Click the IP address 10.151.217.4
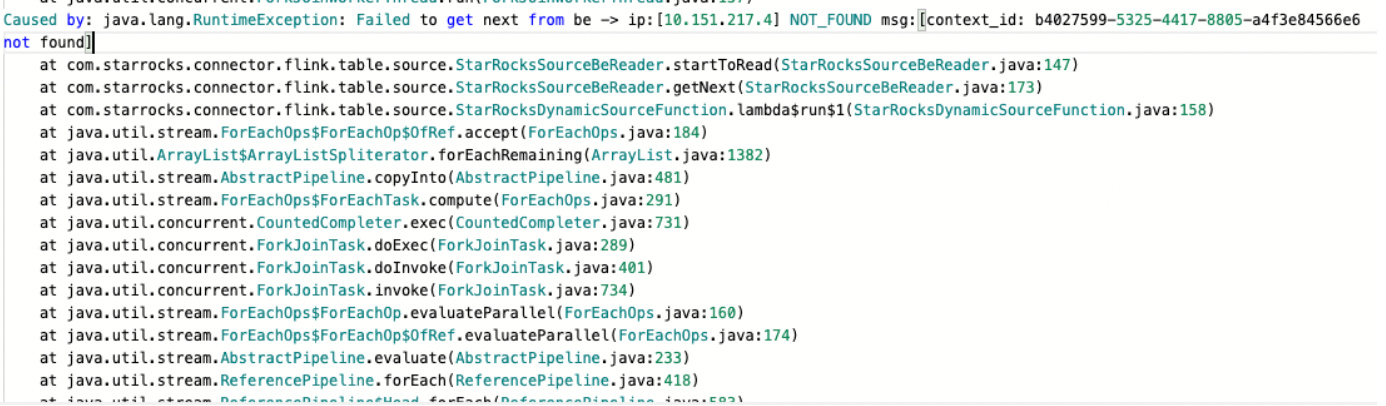The height and width of the screenshot is (406, 1386). 718,20
